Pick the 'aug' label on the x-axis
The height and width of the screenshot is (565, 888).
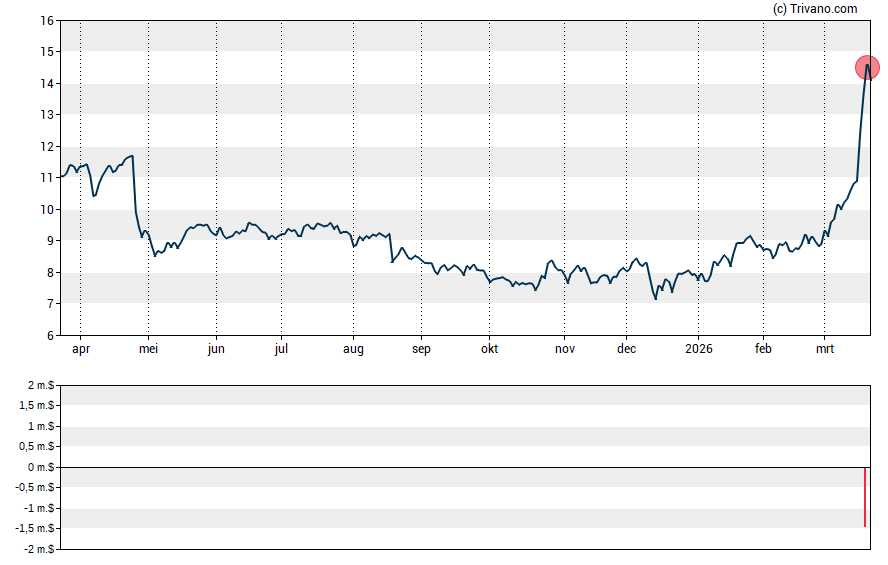pos(353,349)
